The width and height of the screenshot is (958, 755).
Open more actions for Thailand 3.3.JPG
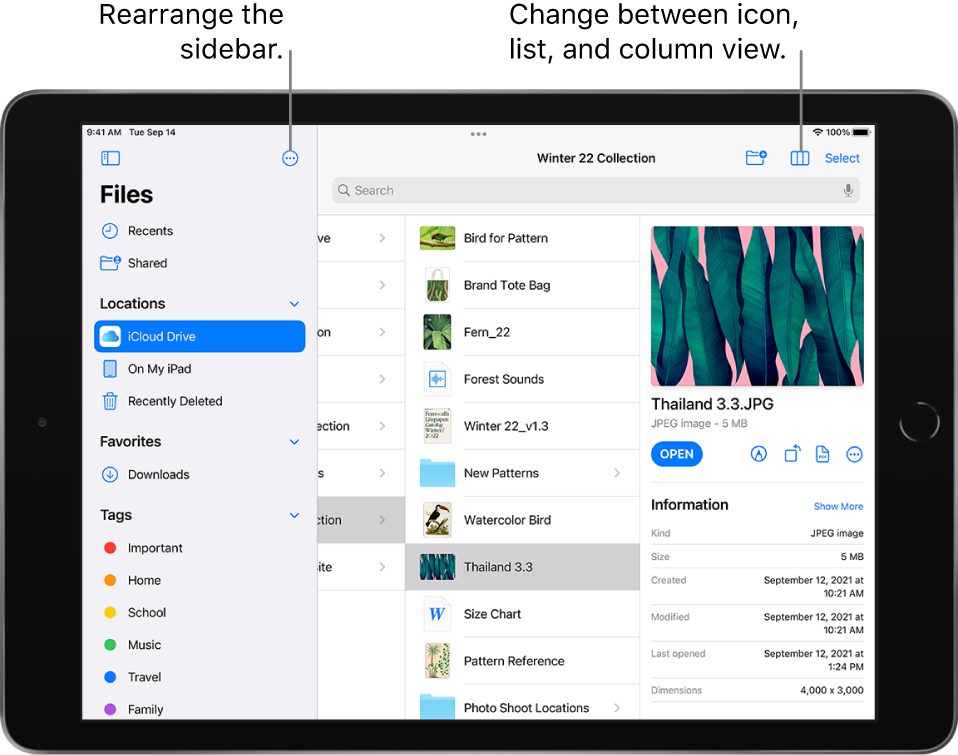tap(854, 454)
